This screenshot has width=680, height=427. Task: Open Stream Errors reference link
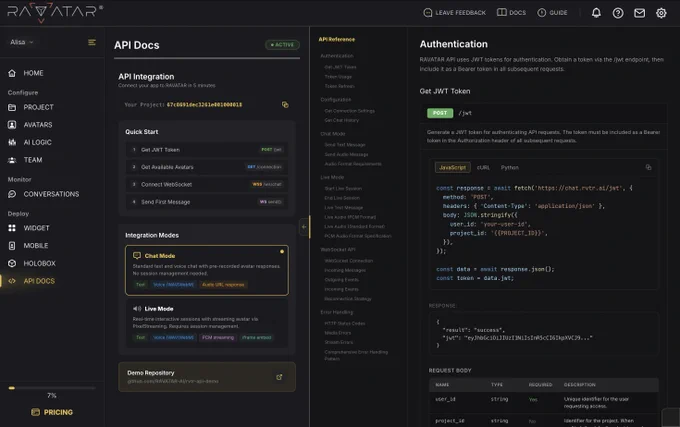click(x=339, y=342)
